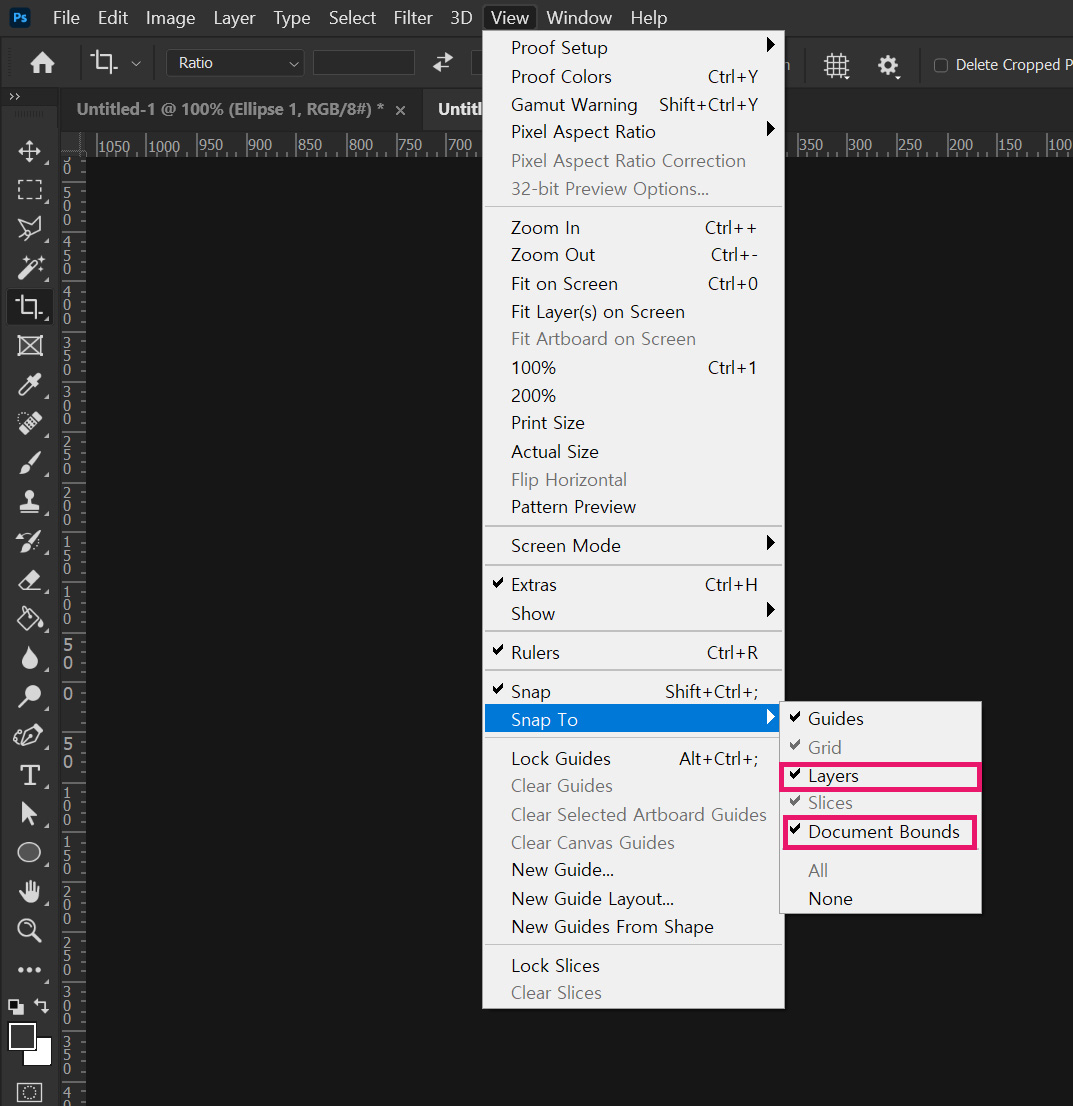Image resolution: width=1073 pixels, height=1106 pixels.
Task: Uncheck Document Bounds in Snap To submenu
Action: (880, 832)
